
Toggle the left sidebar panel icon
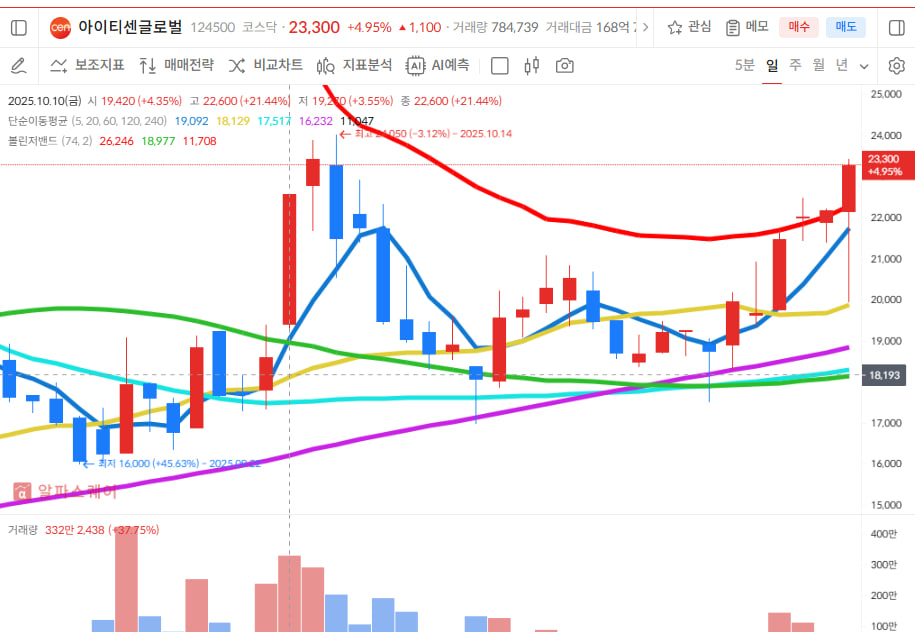(x=19, y=28)
